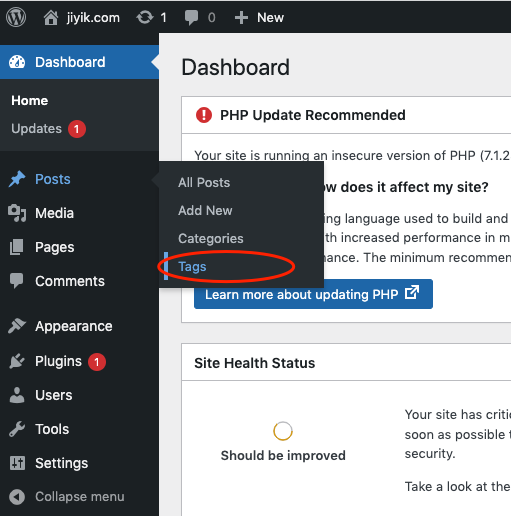Open the Tools menu
This screenshot has height=516, width=511.
pyautogui.click(x=52, y=429)
